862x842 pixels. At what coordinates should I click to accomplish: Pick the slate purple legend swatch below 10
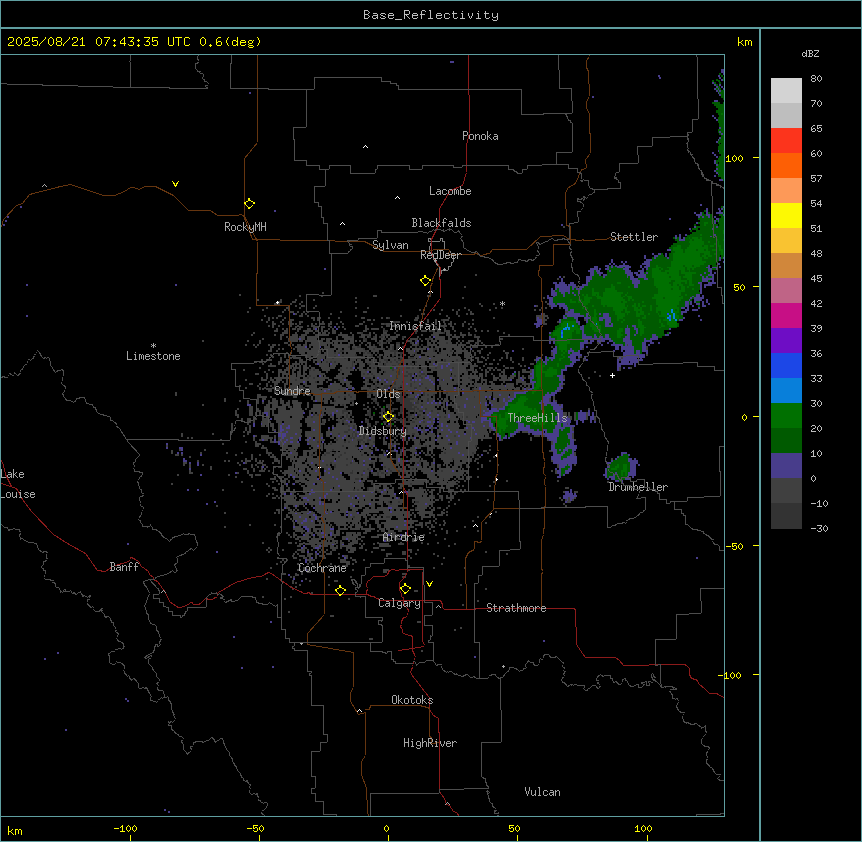786,466
